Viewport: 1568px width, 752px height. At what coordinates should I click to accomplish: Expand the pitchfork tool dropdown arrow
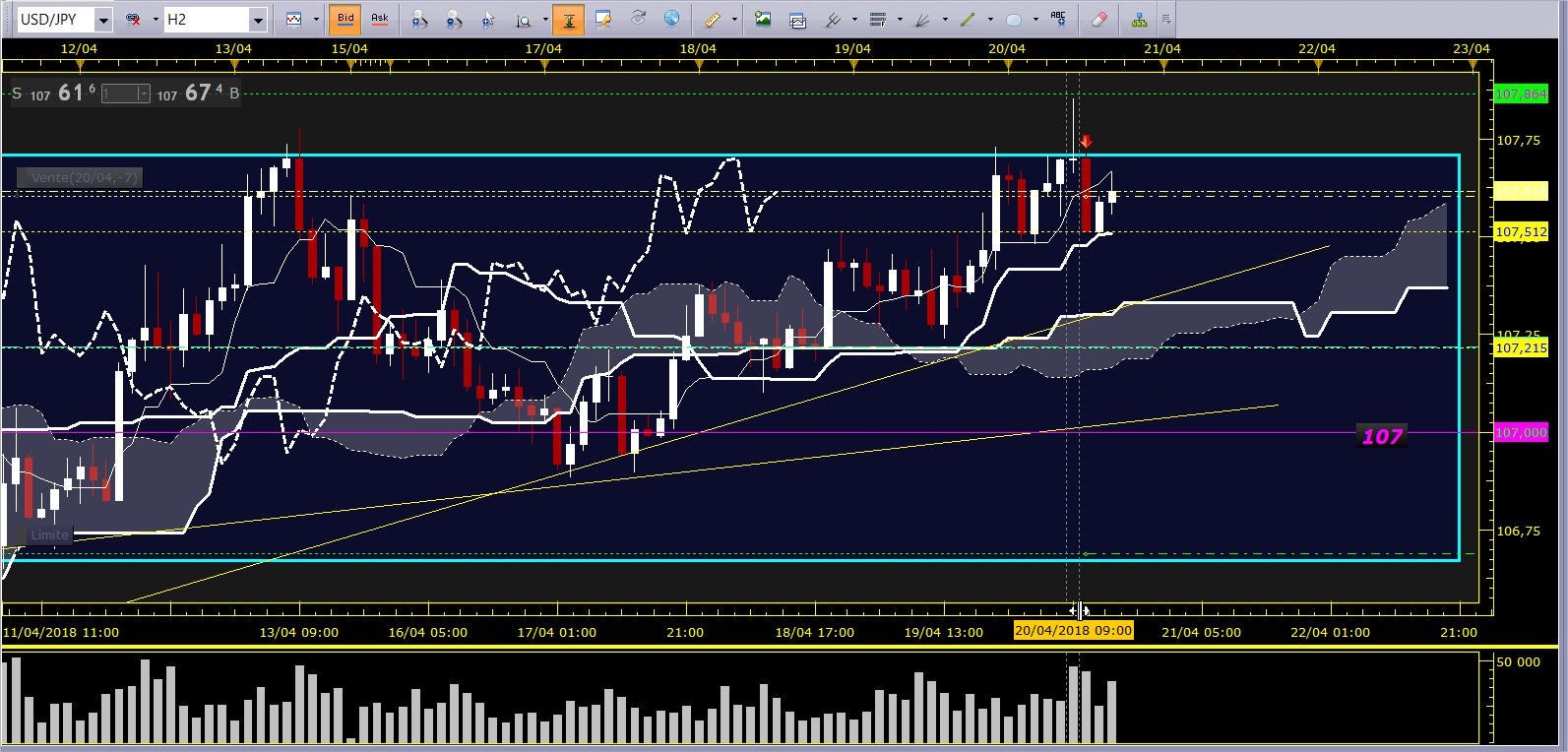854,20
